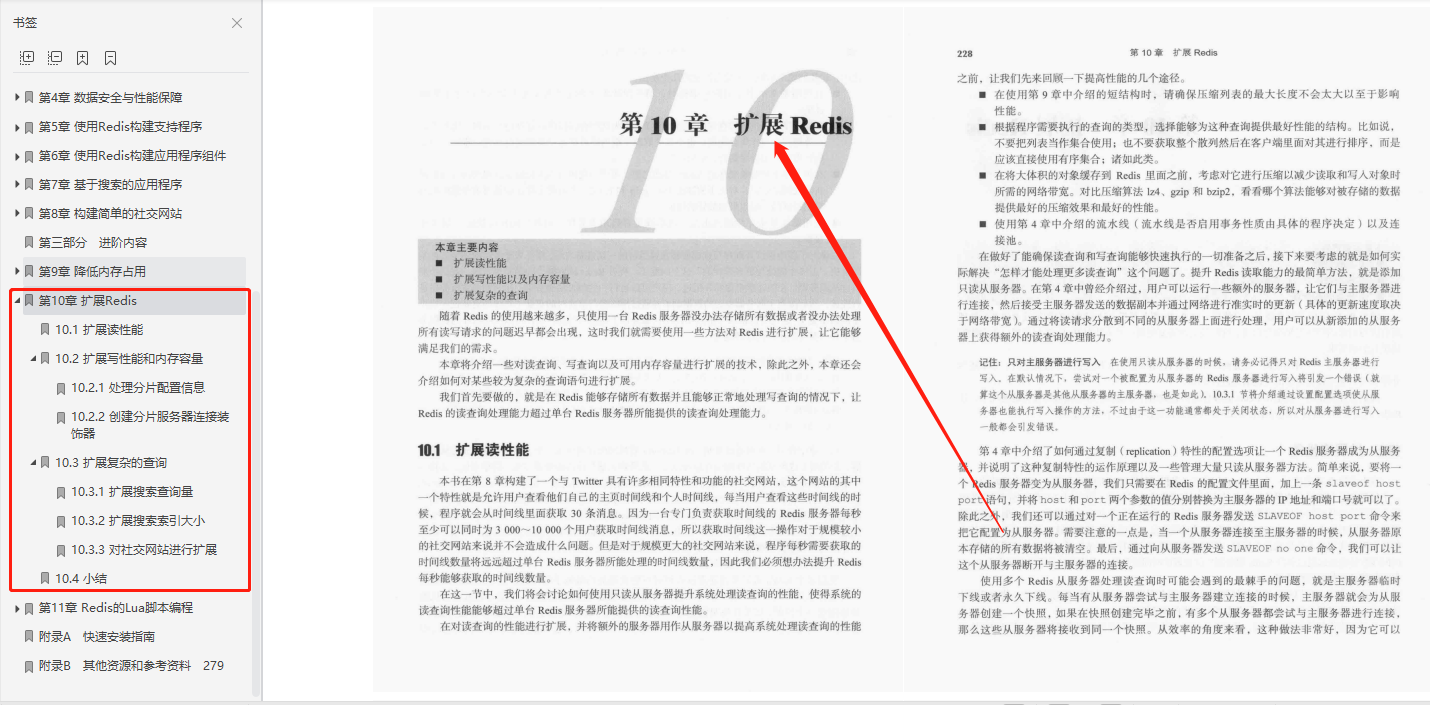Viewport: 1430px width, 705px height.
Task: Select 第7章 基于搜索的应用程序 bookmark
Action: click(x=110, y=185)
